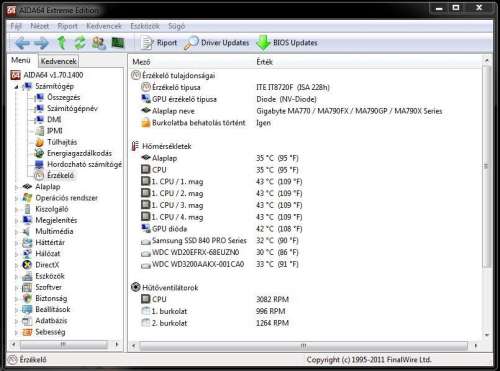Select the Samsung SSD 840 PRO Series row

(x=220, y=241)
